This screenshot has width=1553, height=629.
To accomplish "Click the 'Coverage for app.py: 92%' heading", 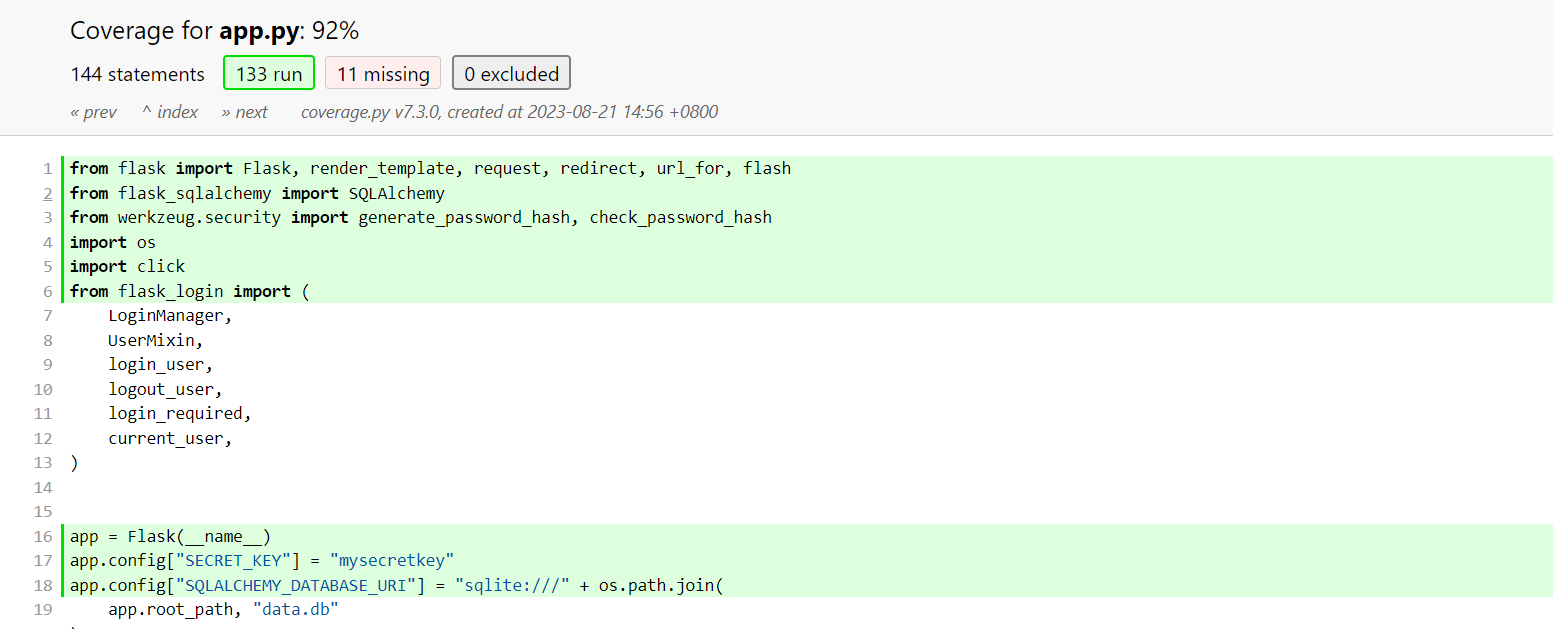I will point(215,31).
